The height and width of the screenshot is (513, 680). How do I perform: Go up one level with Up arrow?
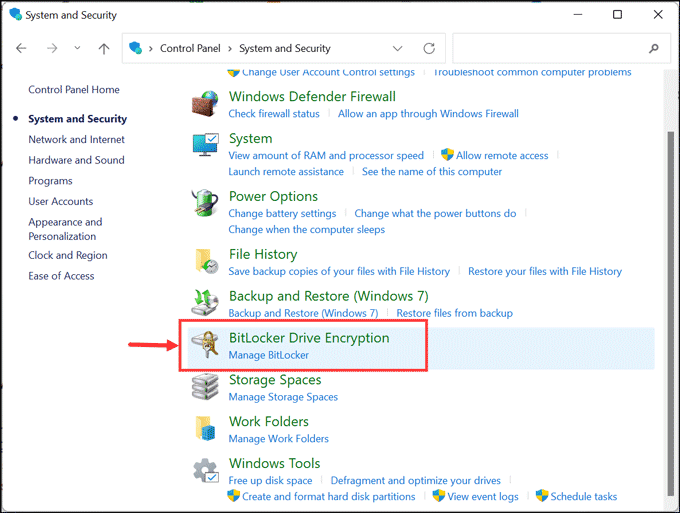coord(104,48)
